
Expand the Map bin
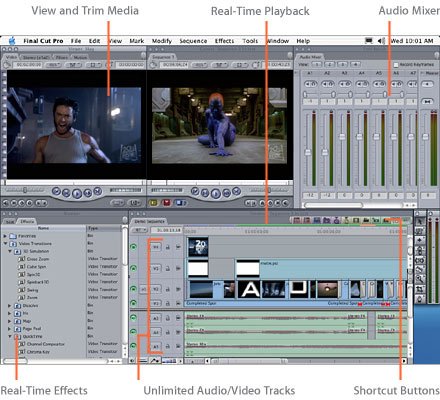pyautogui.click(x=10, y=321)
